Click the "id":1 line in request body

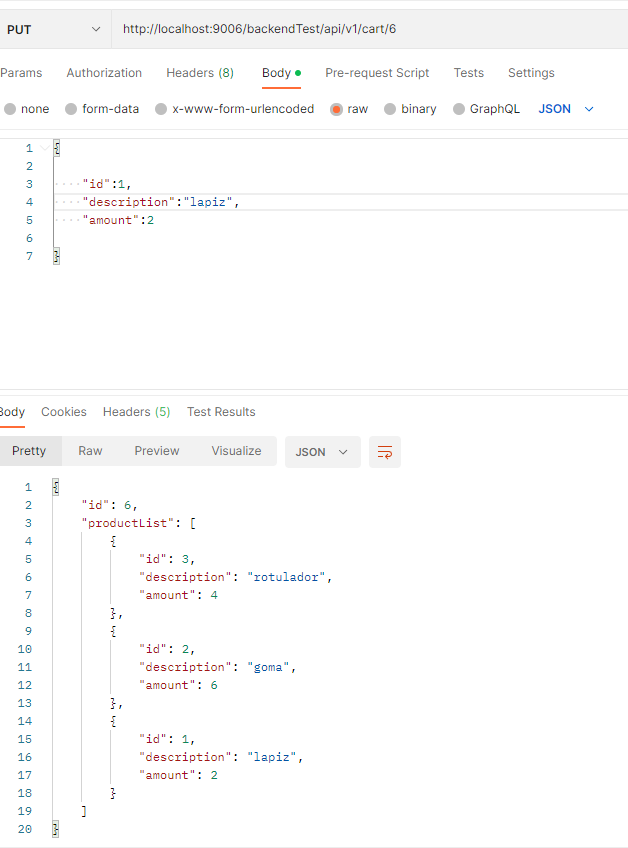pyautogui.click(x=107, y=184)
